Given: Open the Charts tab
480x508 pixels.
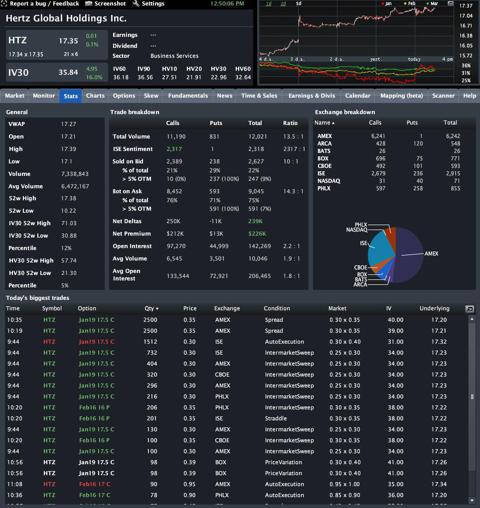Looking at the screenshot, I should point(95,96).
